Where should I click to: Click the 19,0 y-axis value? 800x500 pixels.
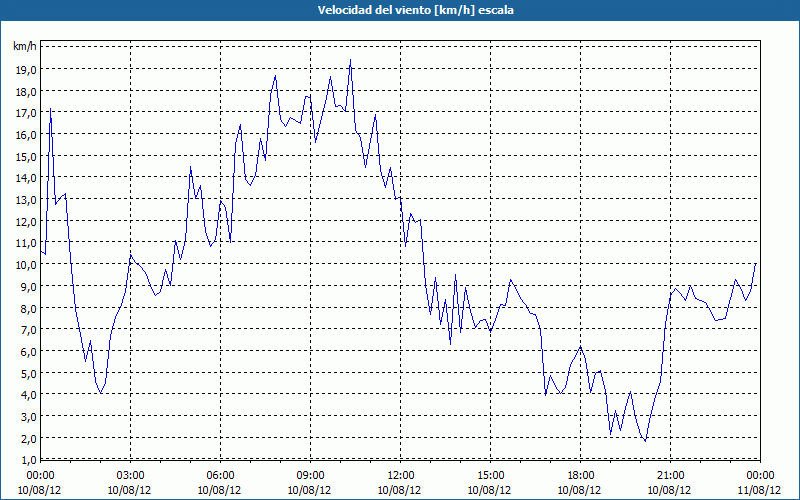[26, 69]
